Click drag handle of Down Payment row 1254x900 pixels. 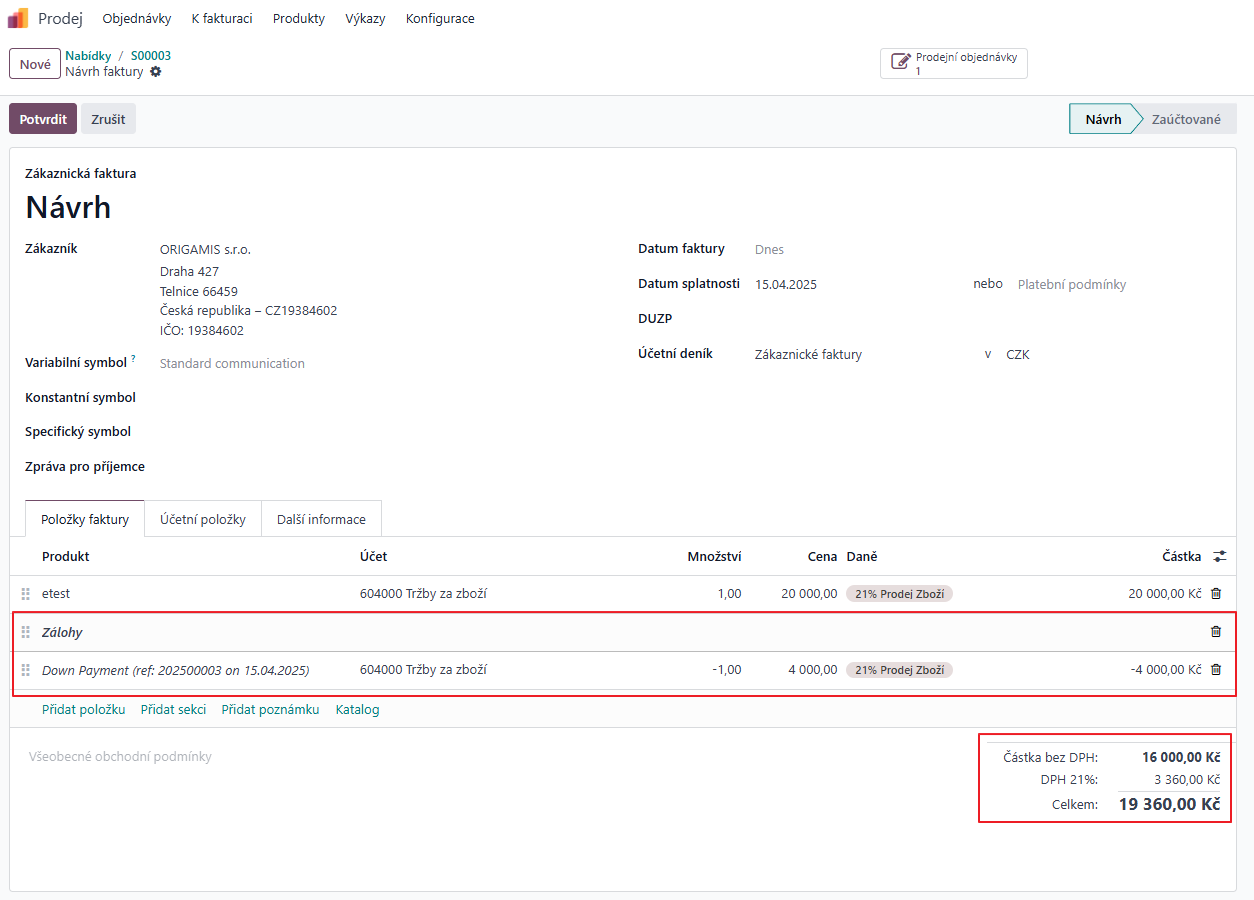click(26, 670)
